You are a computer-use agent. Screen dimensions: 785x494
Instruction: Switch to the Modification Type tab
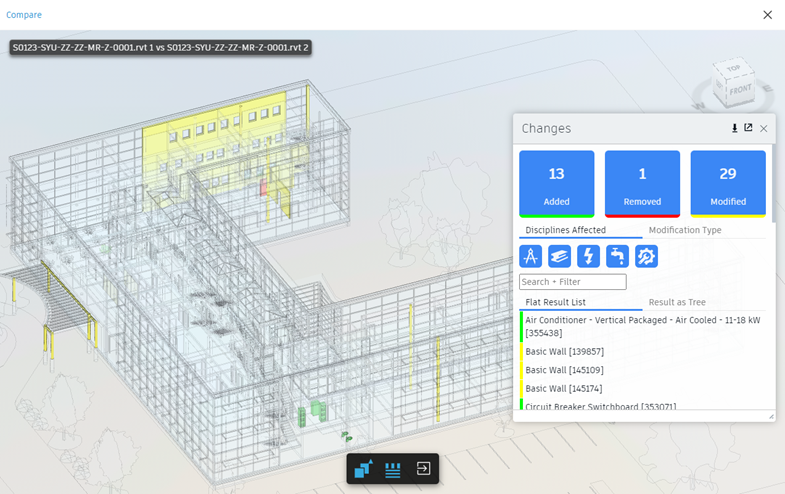685,230
